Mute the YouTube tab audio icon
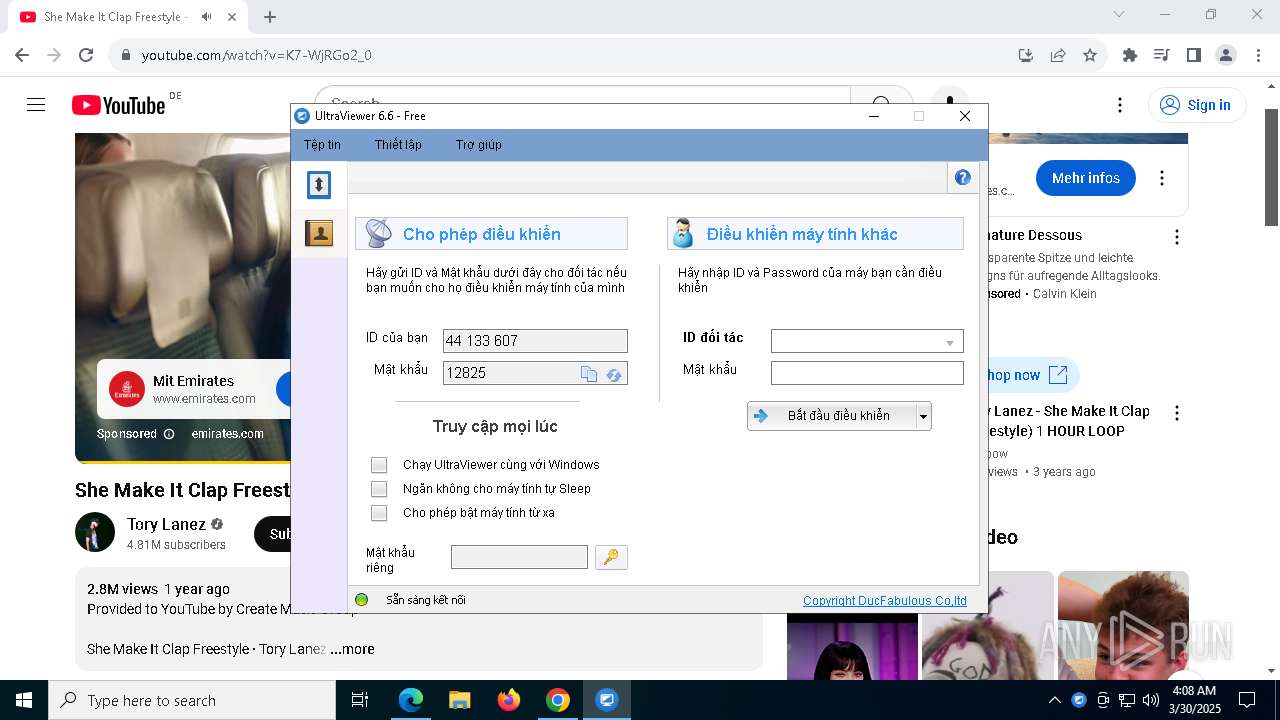 point(207,17)
